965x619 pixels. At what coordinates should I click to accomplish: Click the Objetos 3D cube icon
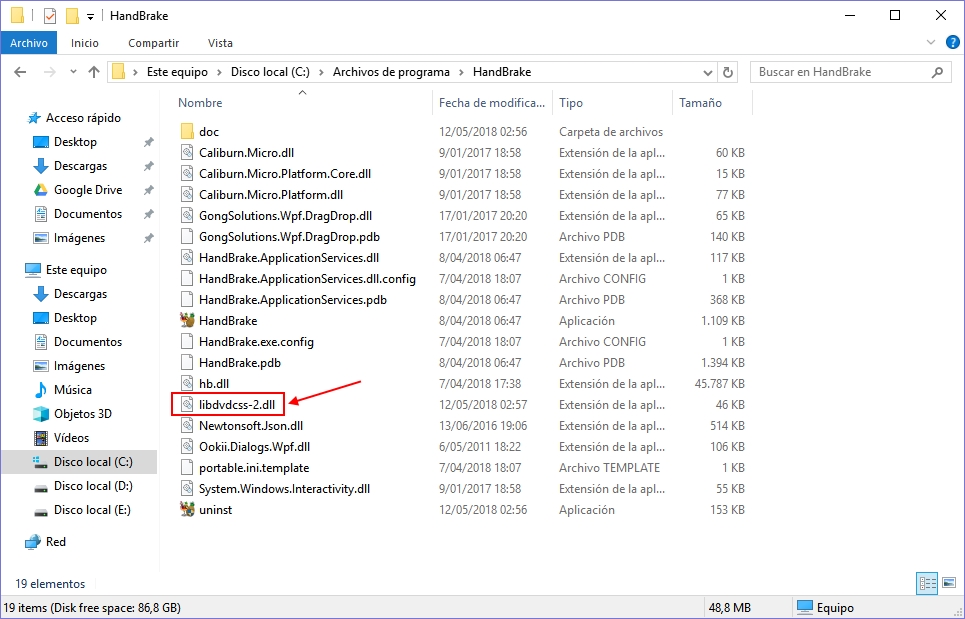[41, 413]
